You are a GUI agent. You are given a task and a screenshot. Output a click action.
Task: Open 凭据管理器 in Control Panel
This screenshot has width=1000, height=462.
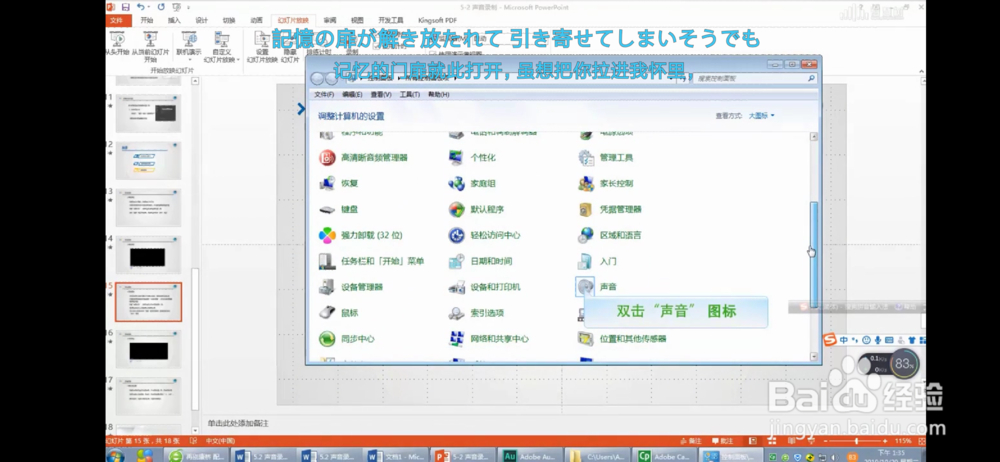click(610, 209)
